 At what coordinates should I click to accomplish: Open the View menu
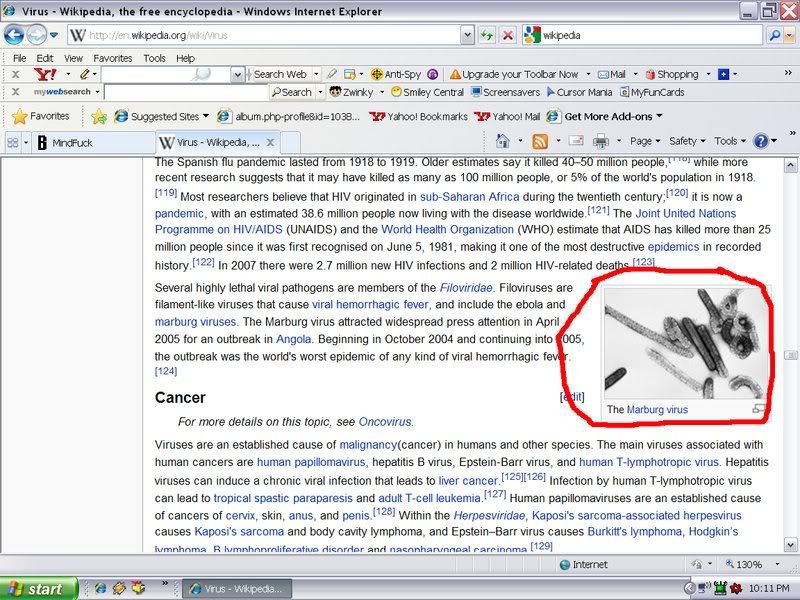tap(73, 58)
